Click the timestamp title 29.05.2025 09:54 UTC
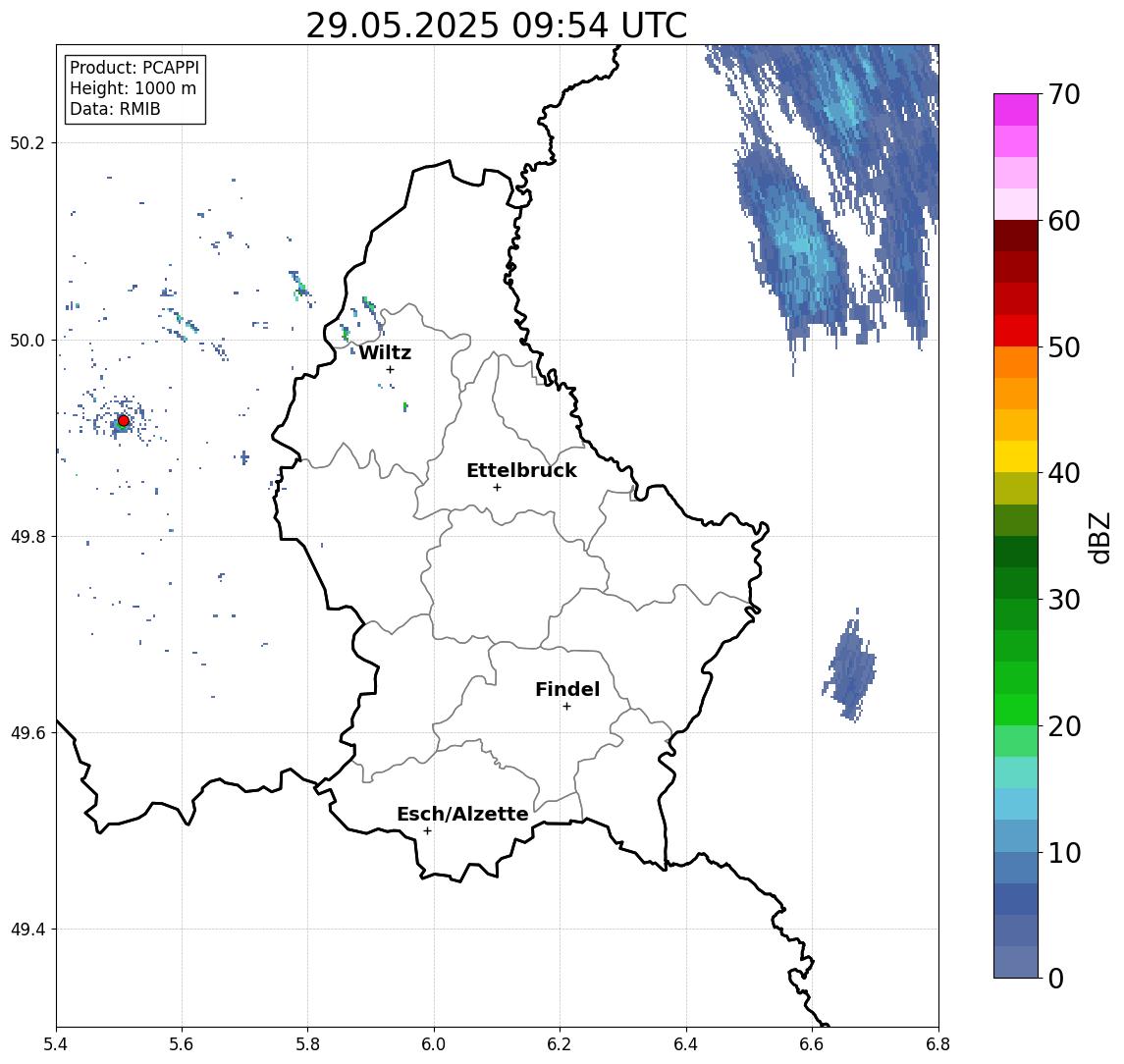 pyautogui.click(x=497, y=26)
